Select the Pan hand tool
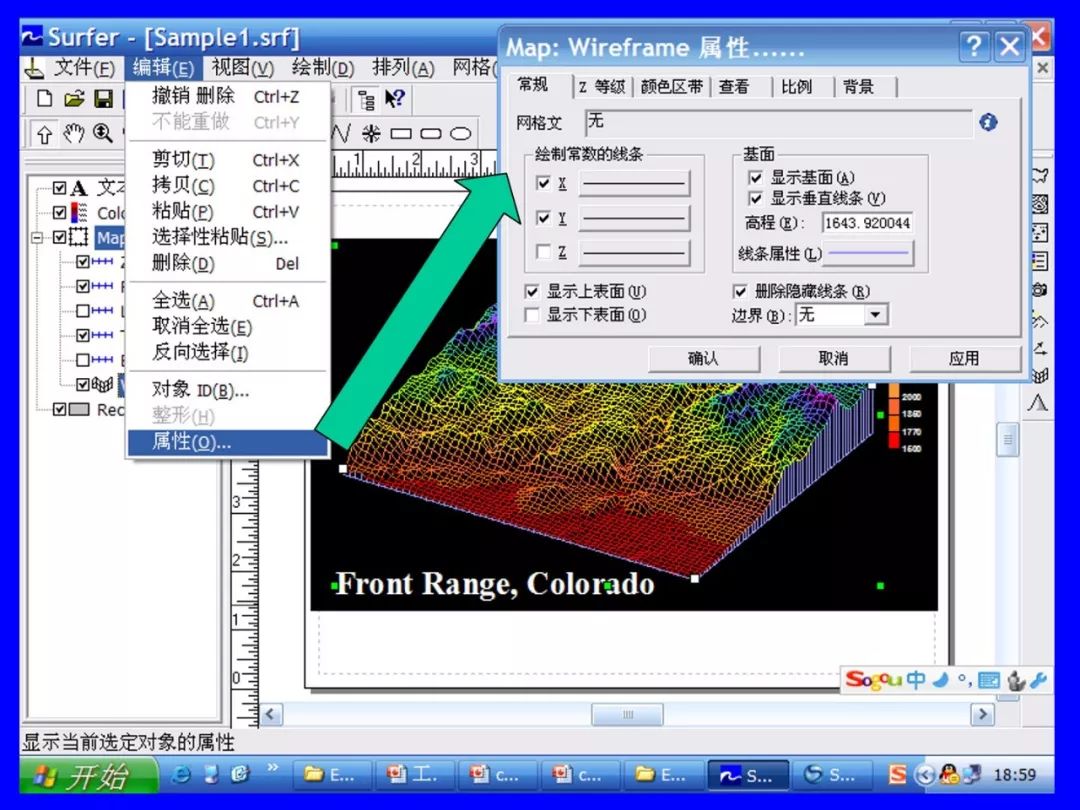This screenshot has height=810, width=1080. [74, 134]
